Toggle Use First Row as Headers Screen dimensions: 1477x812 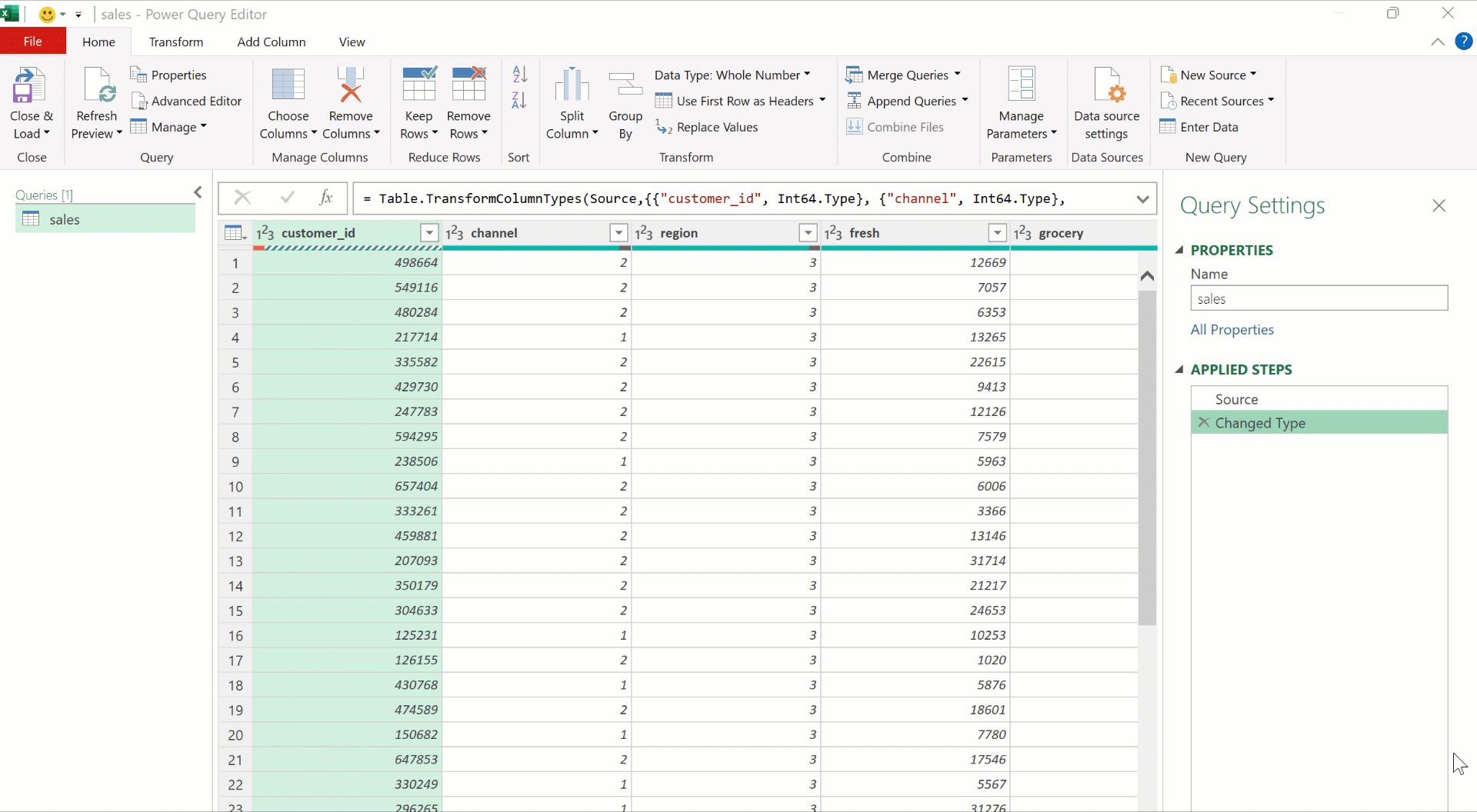click(x=740, y=101)
